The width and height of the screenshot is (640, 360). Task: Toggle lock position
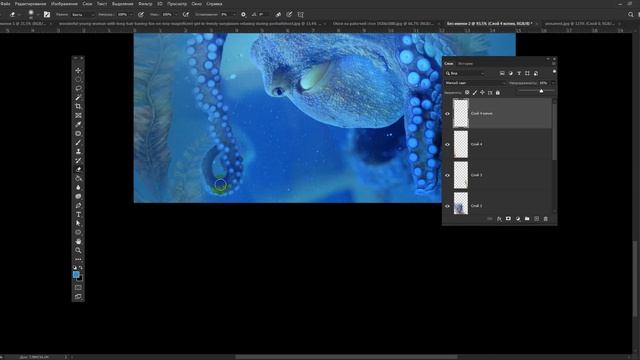tap(482, 93)
